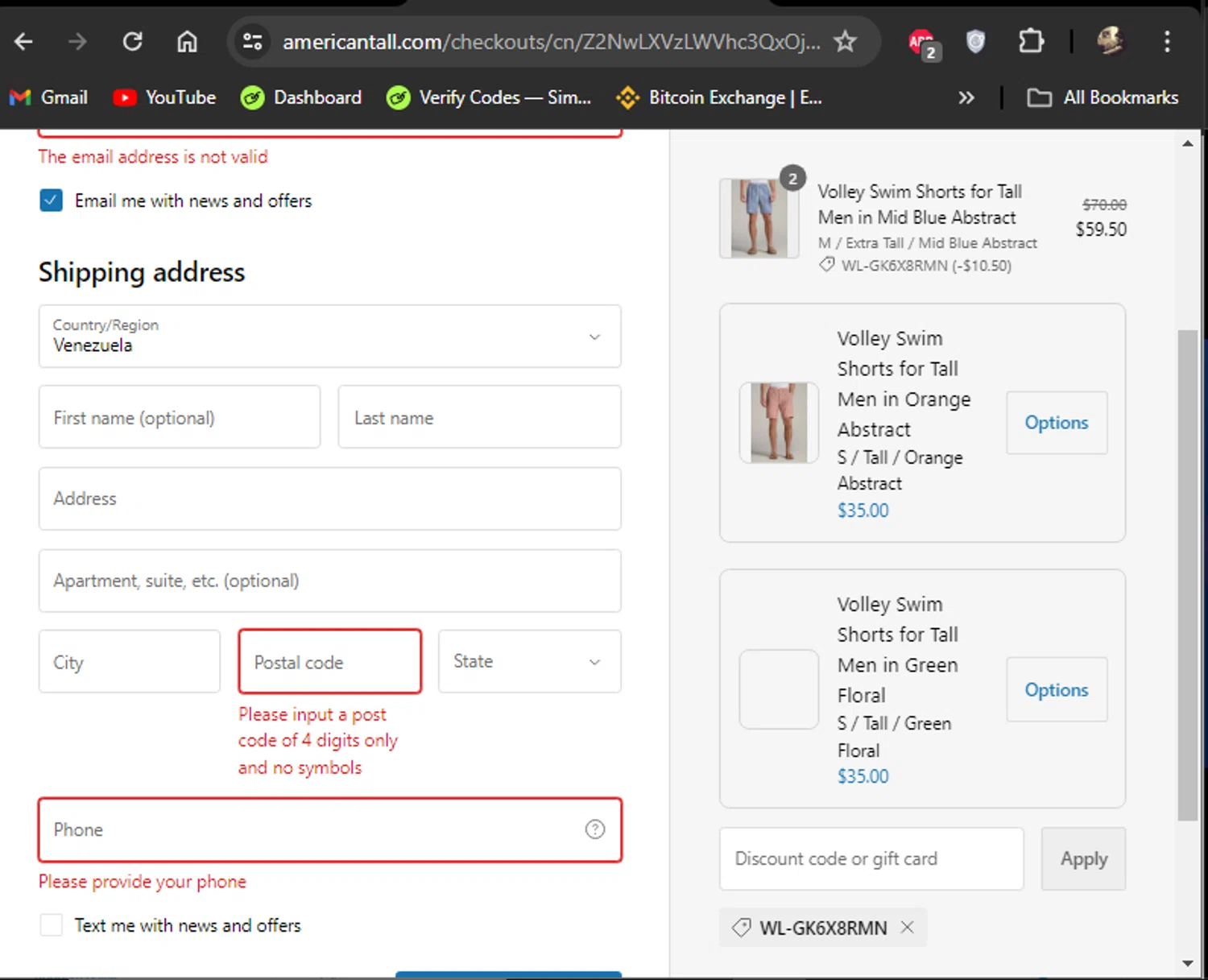Click the $59.50 price text
This screenshot has height=980, width=1208.
(x=1101, y=229)
